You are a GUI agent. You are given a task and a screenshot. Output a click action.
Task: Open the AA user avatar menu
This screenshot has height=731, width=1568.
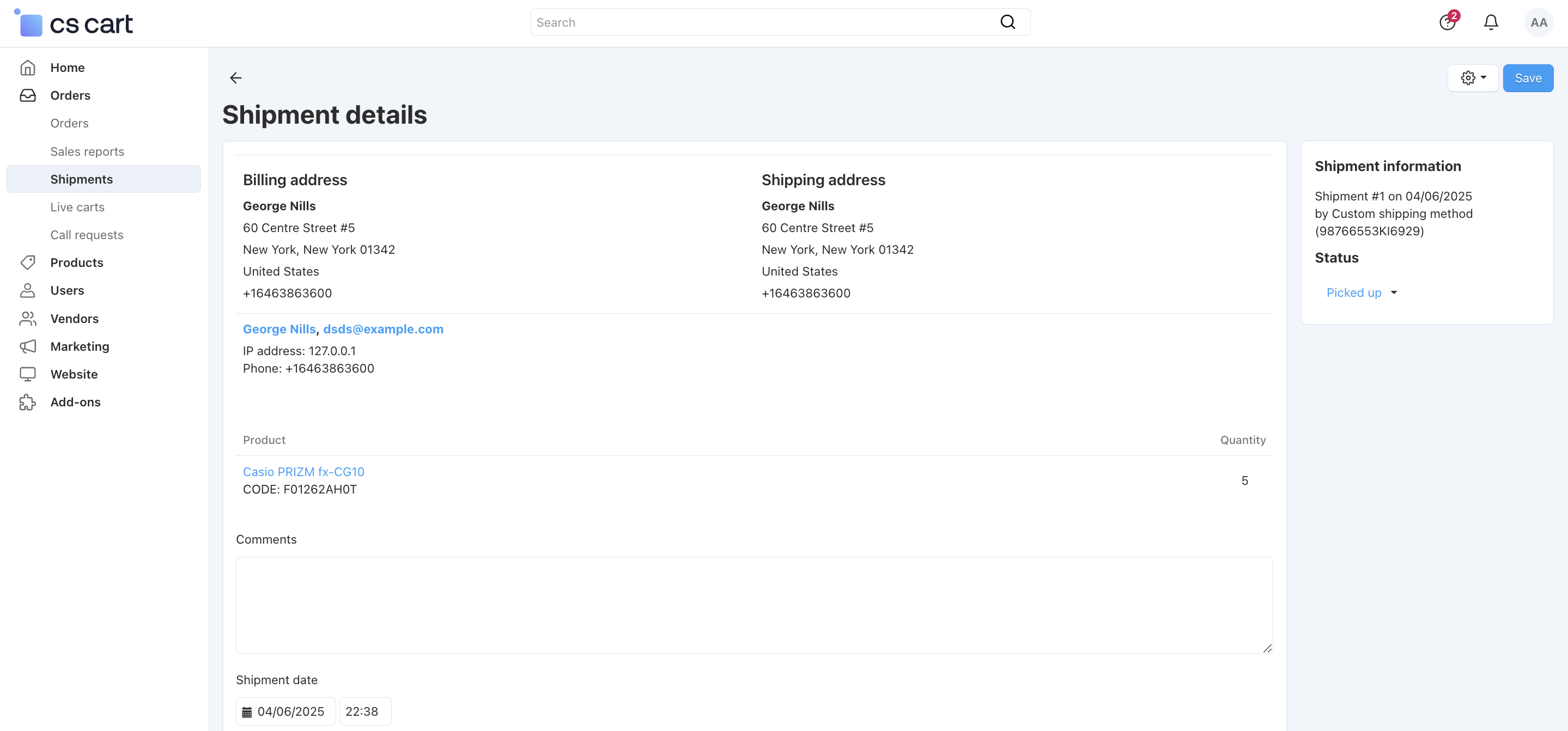(x=1538, y=22)
